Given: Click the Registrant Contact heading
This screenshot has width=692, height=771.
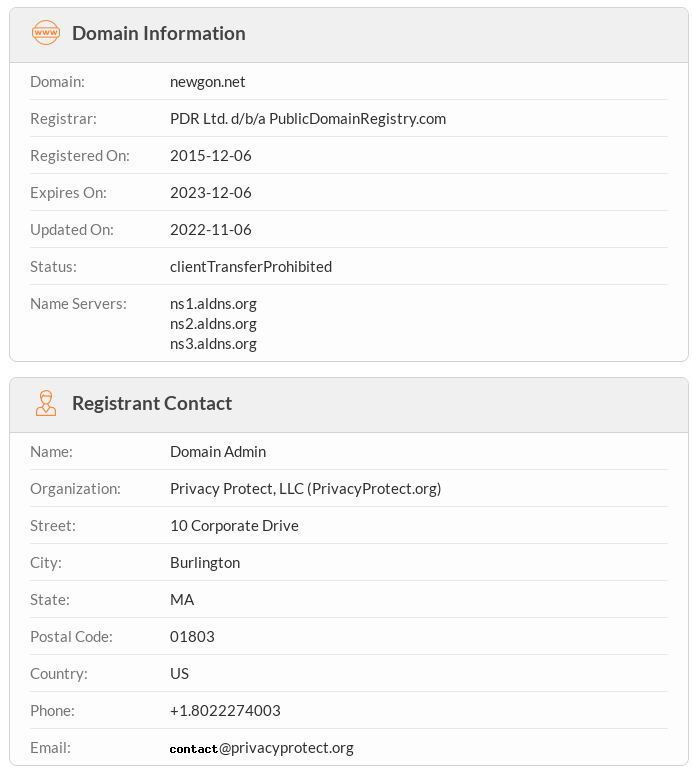Looking at the screenshot, I should [152, 403].
